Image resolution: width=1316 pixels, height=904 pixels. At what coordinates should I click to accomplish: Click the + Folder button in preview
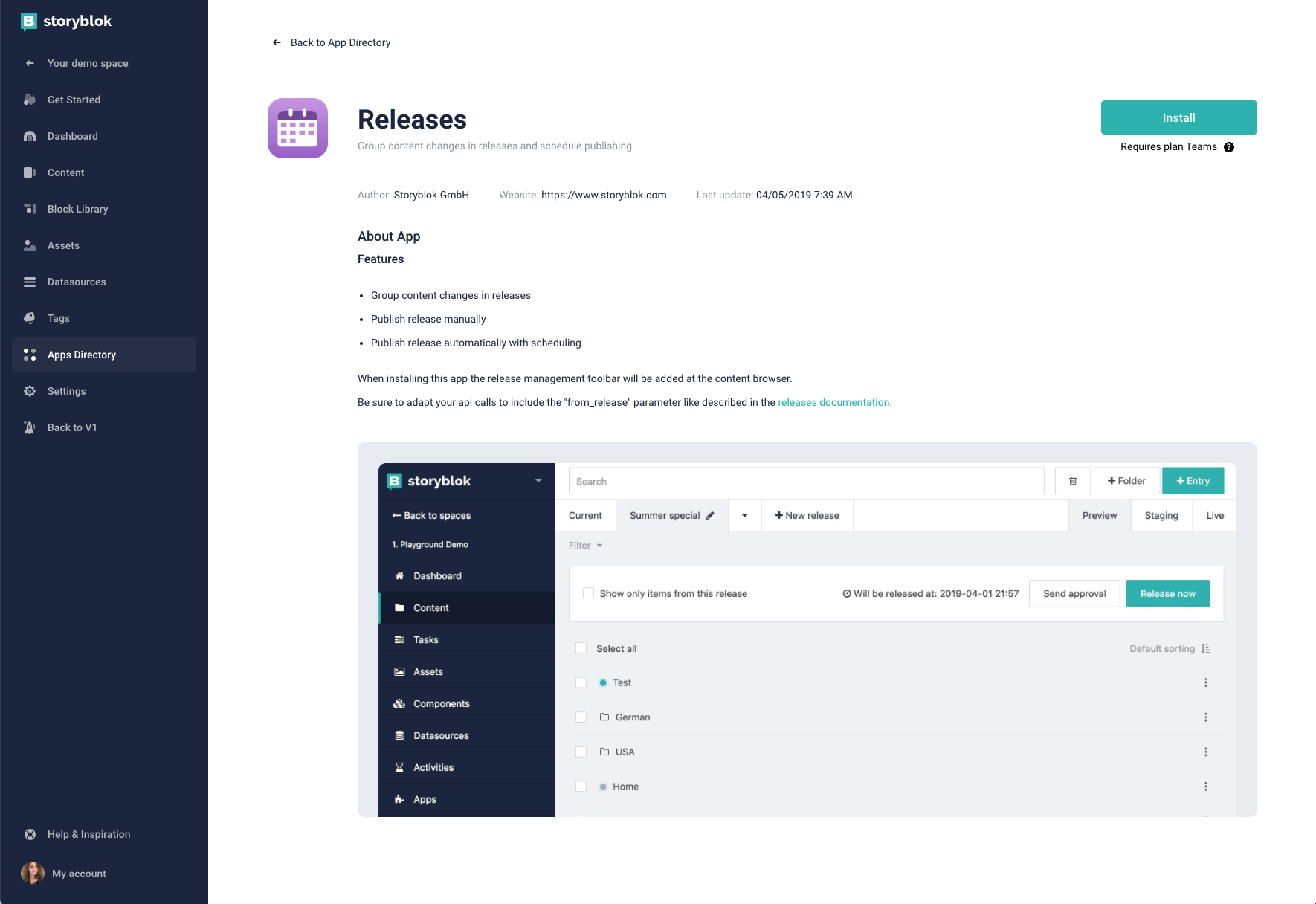tap(1126, 481)
